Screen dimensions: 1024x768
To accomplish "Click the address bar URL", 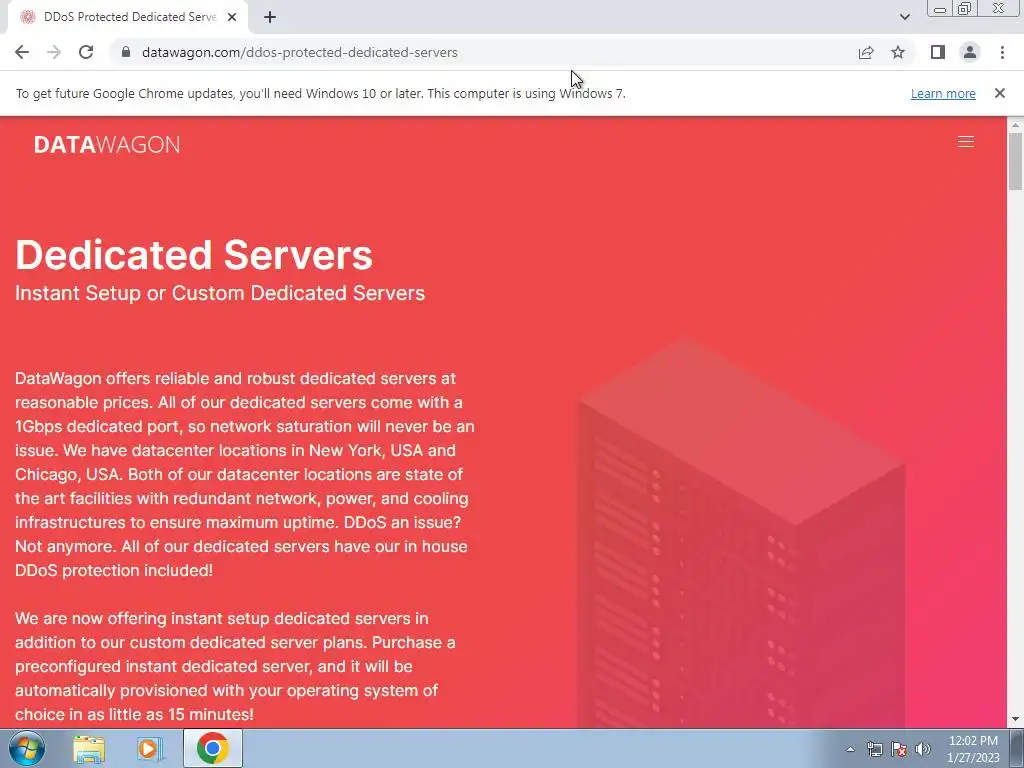I will tap(300, 52).
